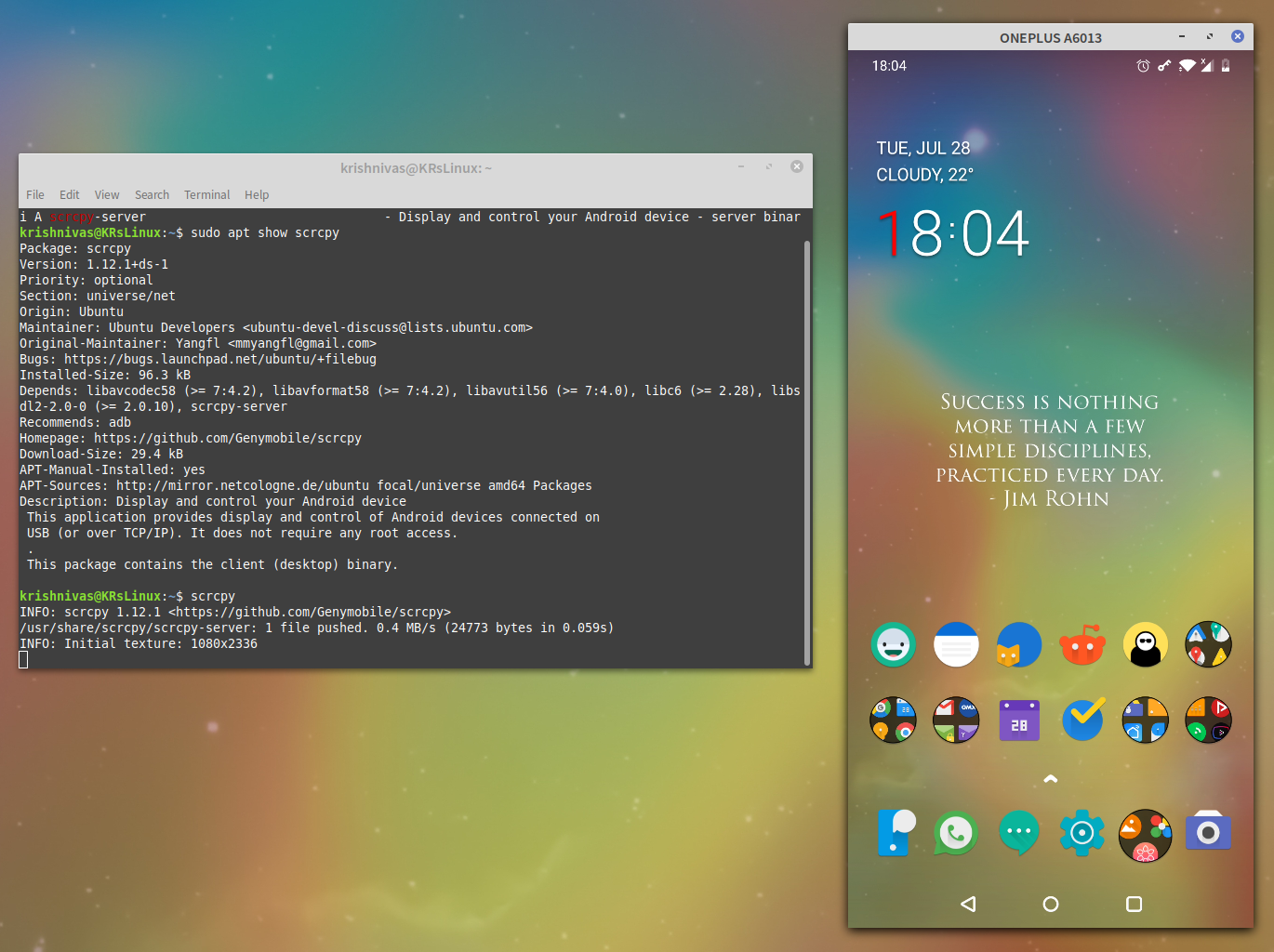Click the Genymobile scrcpy Homepage URL

coord(228,438)
